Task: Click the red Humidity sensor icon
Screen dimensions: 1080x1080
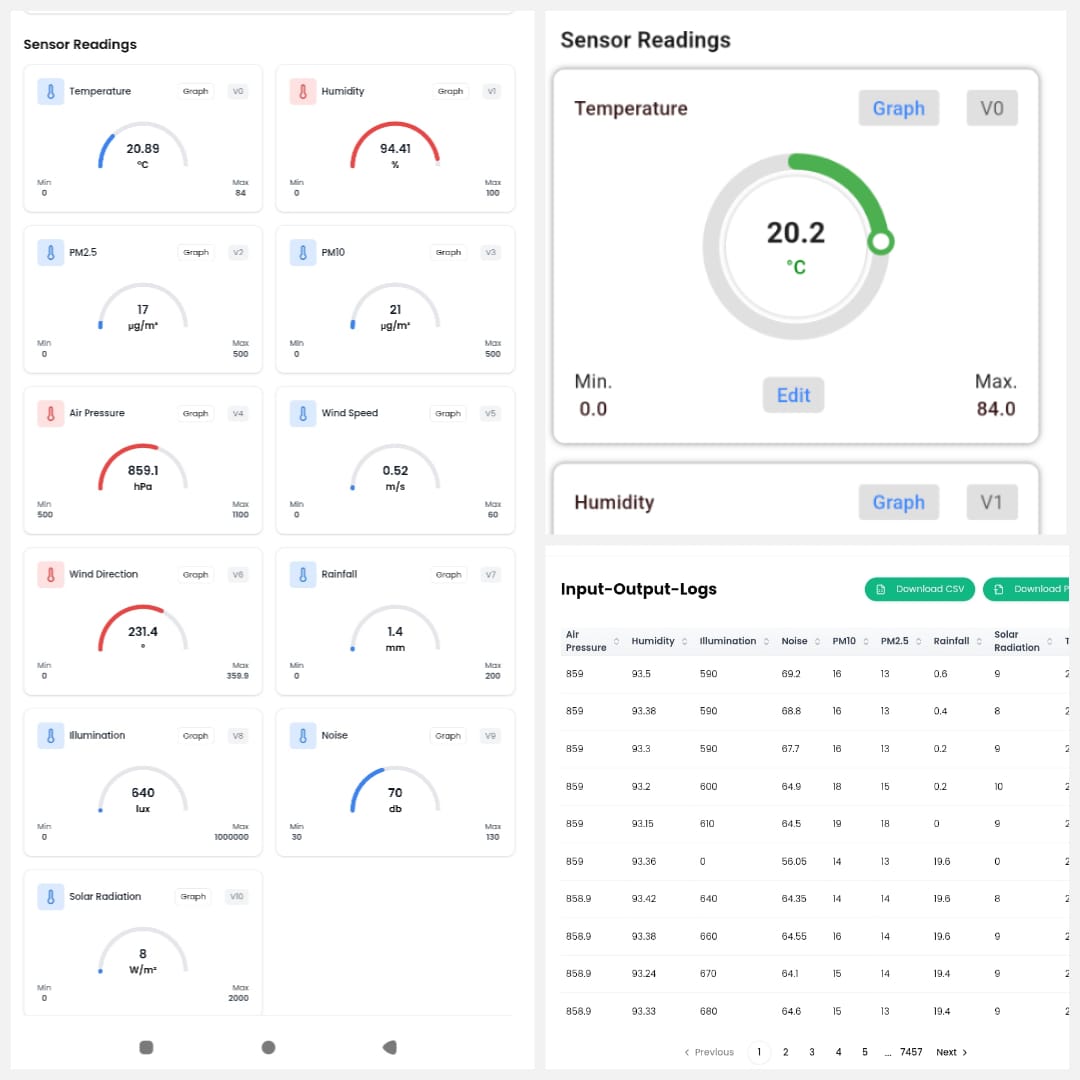Action: pos(303,91)
